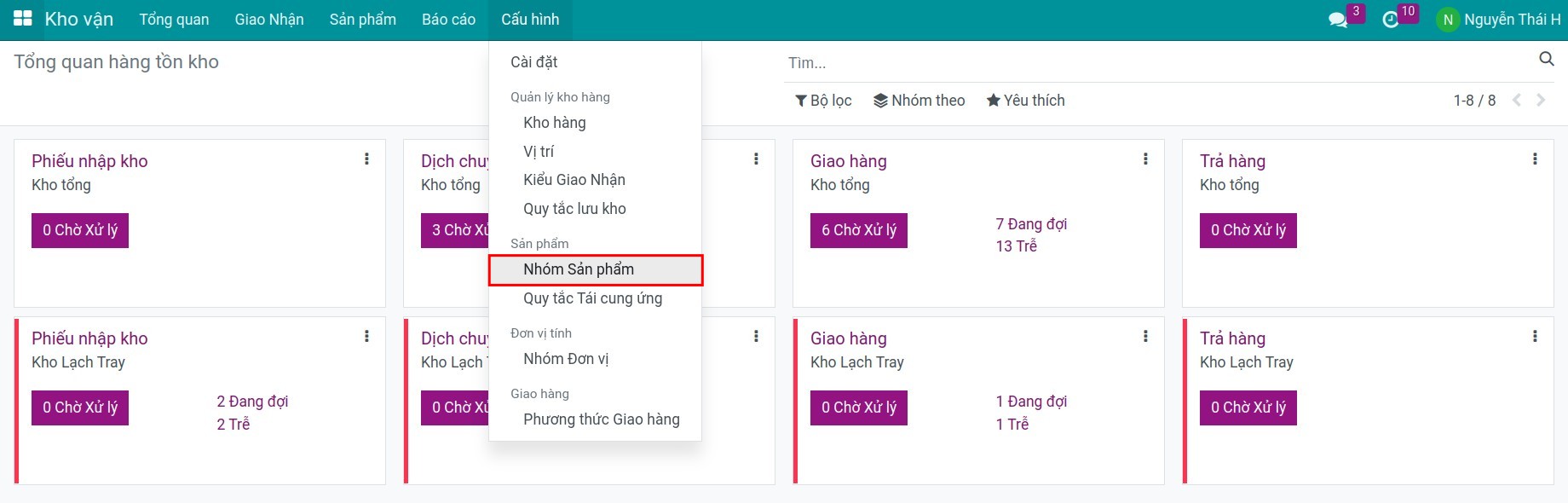Open the 13 Trễ late deliveries link

pyautogui.click(x=1017, y=246)
